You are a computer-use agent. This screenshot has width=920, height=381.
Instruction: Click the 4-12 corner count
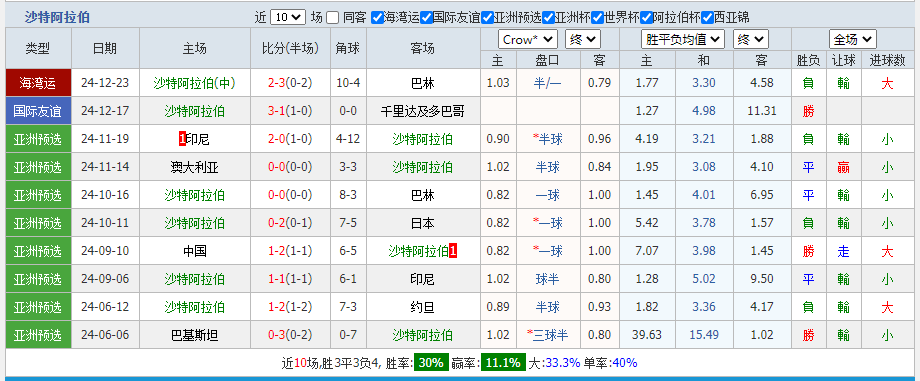(x=348, y=139)
